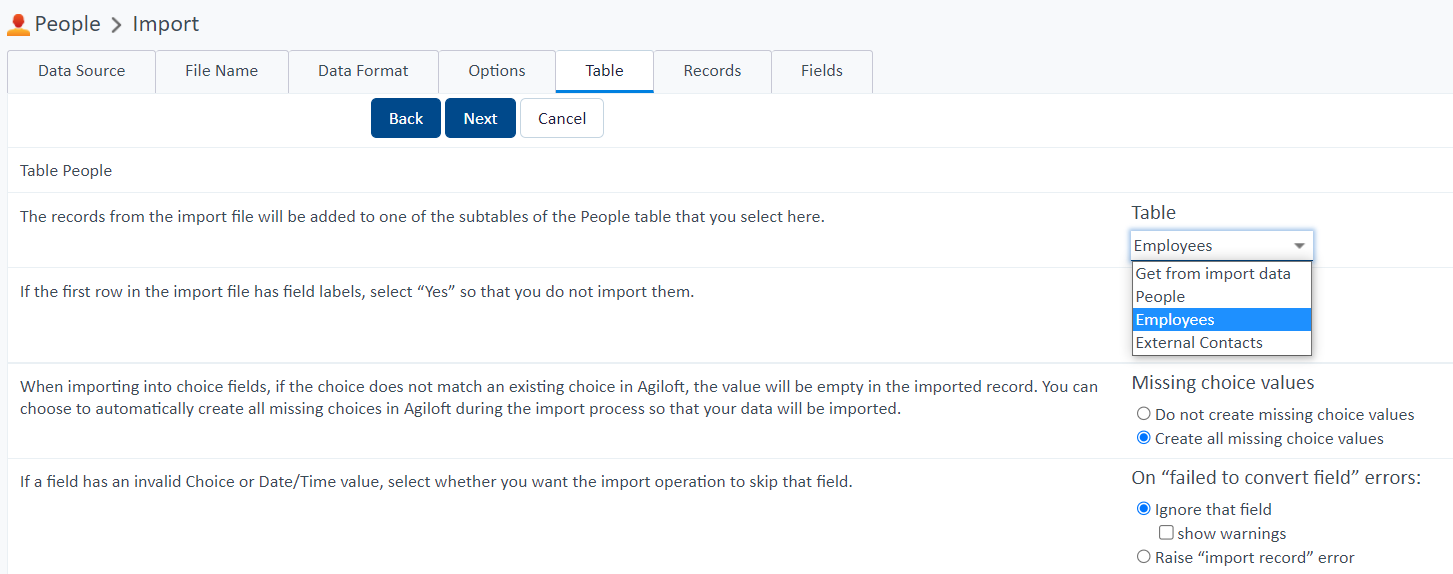Select "Create all missing choice values" option
The width and height of the screenshot is (1453, 574).
click(x=1143, y=438)
